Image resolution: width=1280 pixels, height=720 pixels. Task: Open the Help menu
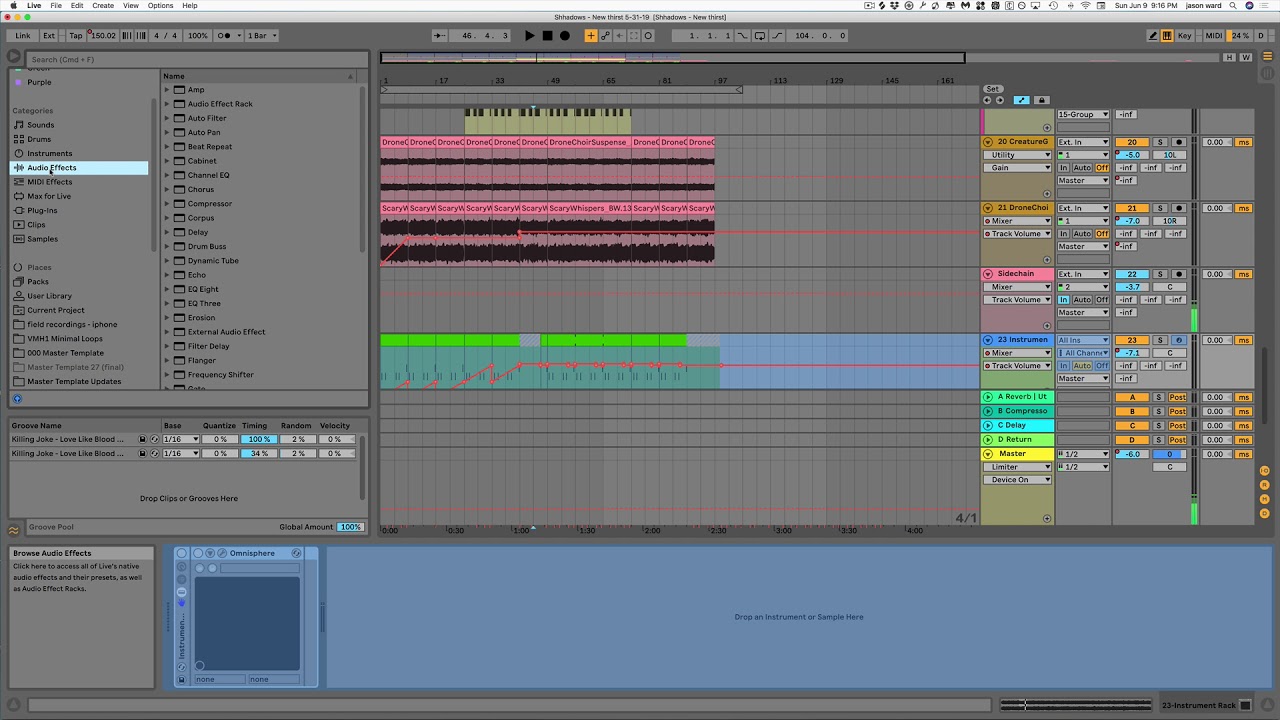click(190, 5)
